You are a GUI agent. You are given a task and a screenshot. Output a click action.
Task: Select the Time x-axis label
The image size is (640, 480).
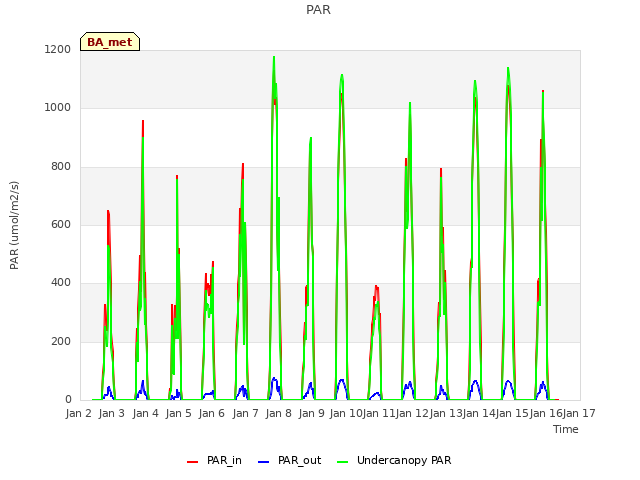(x=566, y=429)
